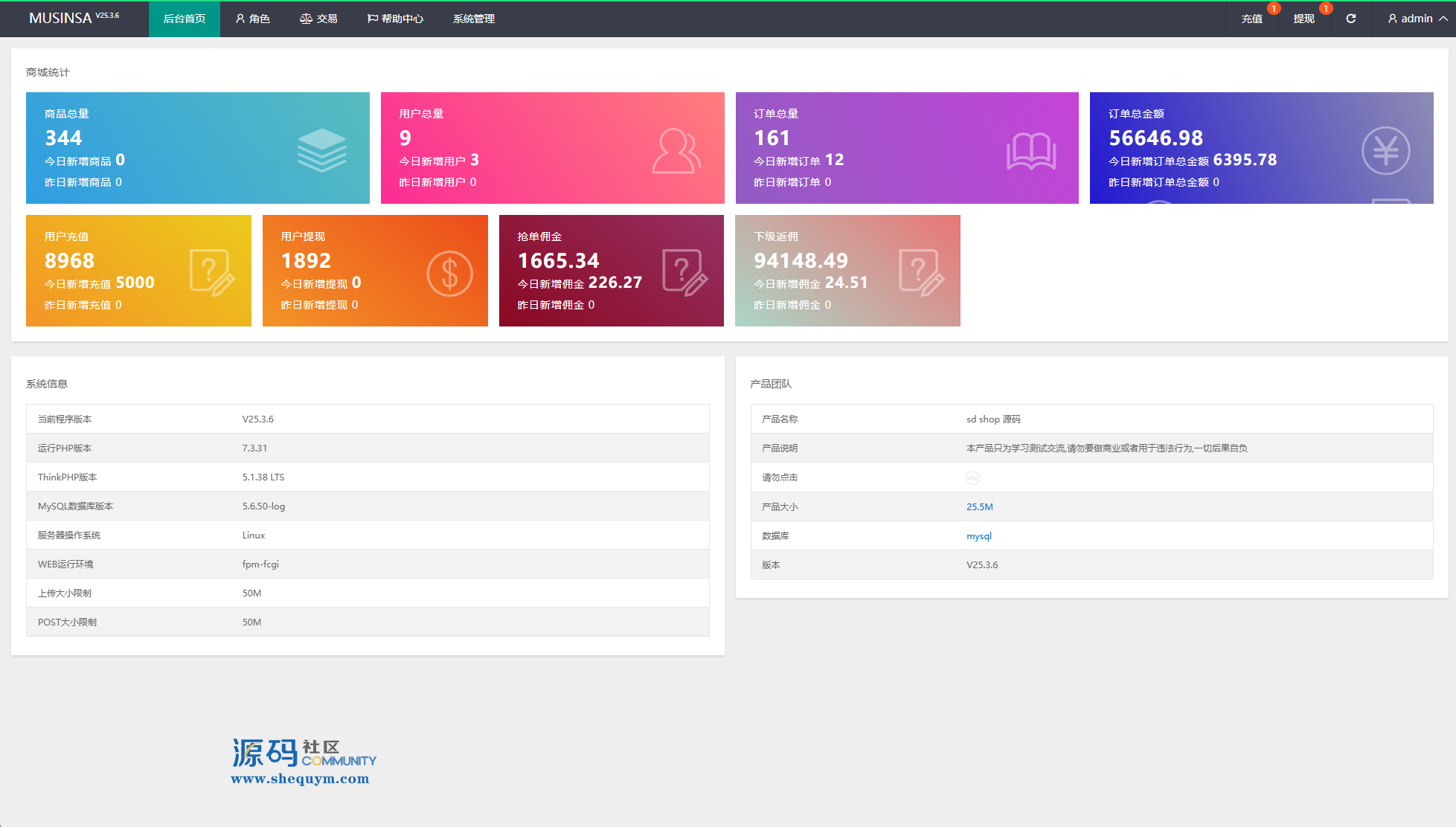Image resolution: width=1456 pixels, height=827 pixels.
Task: Click the edit icon on 抢单佣金 card
Action: (684, 273)
